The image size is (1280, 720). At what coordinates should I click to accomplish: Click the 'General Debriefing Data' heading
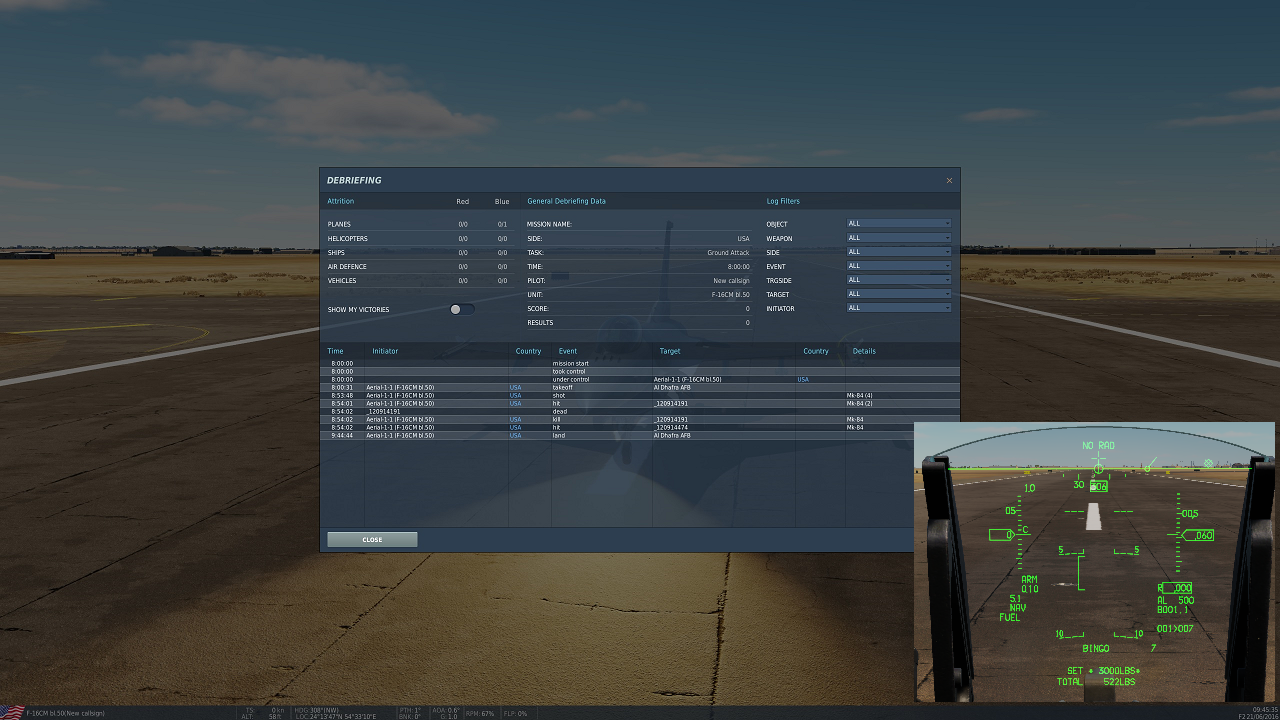[566, 201]
